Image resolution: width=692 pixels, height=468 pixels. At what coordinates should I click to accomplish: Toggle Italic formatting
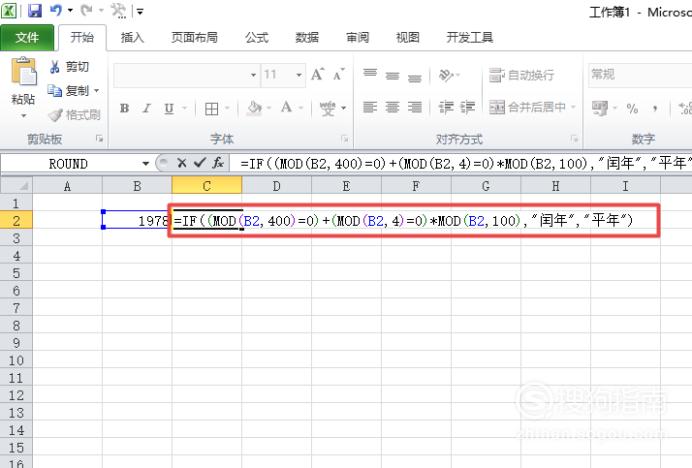point(146,109)
